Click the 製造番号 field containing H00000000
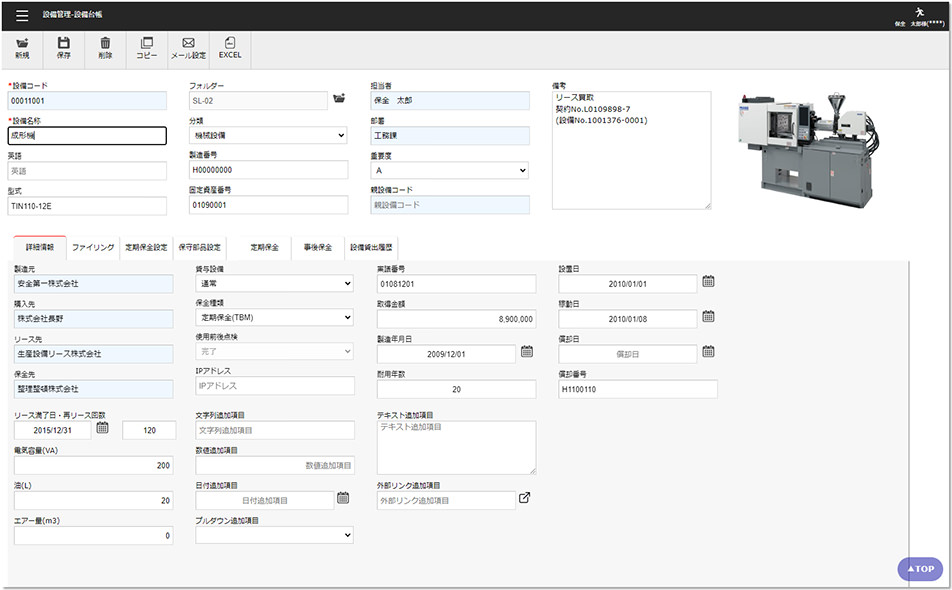 268,170
